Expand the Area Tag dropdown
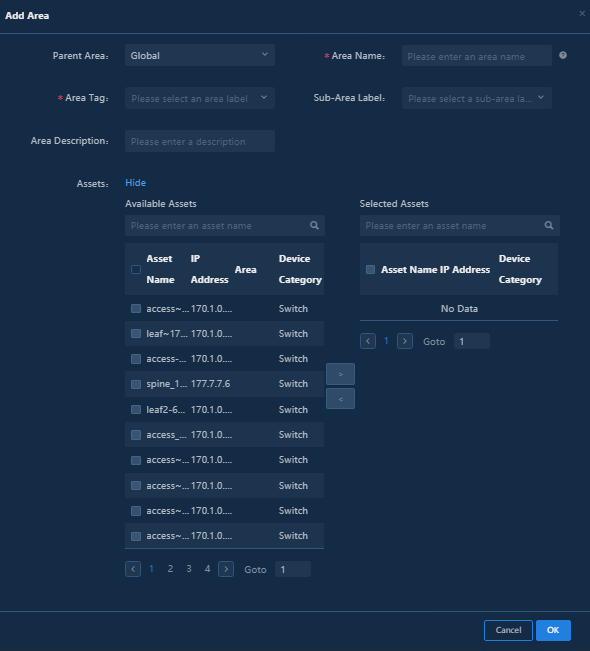Viewport: 590px width, 651px height. pos(200,98)
